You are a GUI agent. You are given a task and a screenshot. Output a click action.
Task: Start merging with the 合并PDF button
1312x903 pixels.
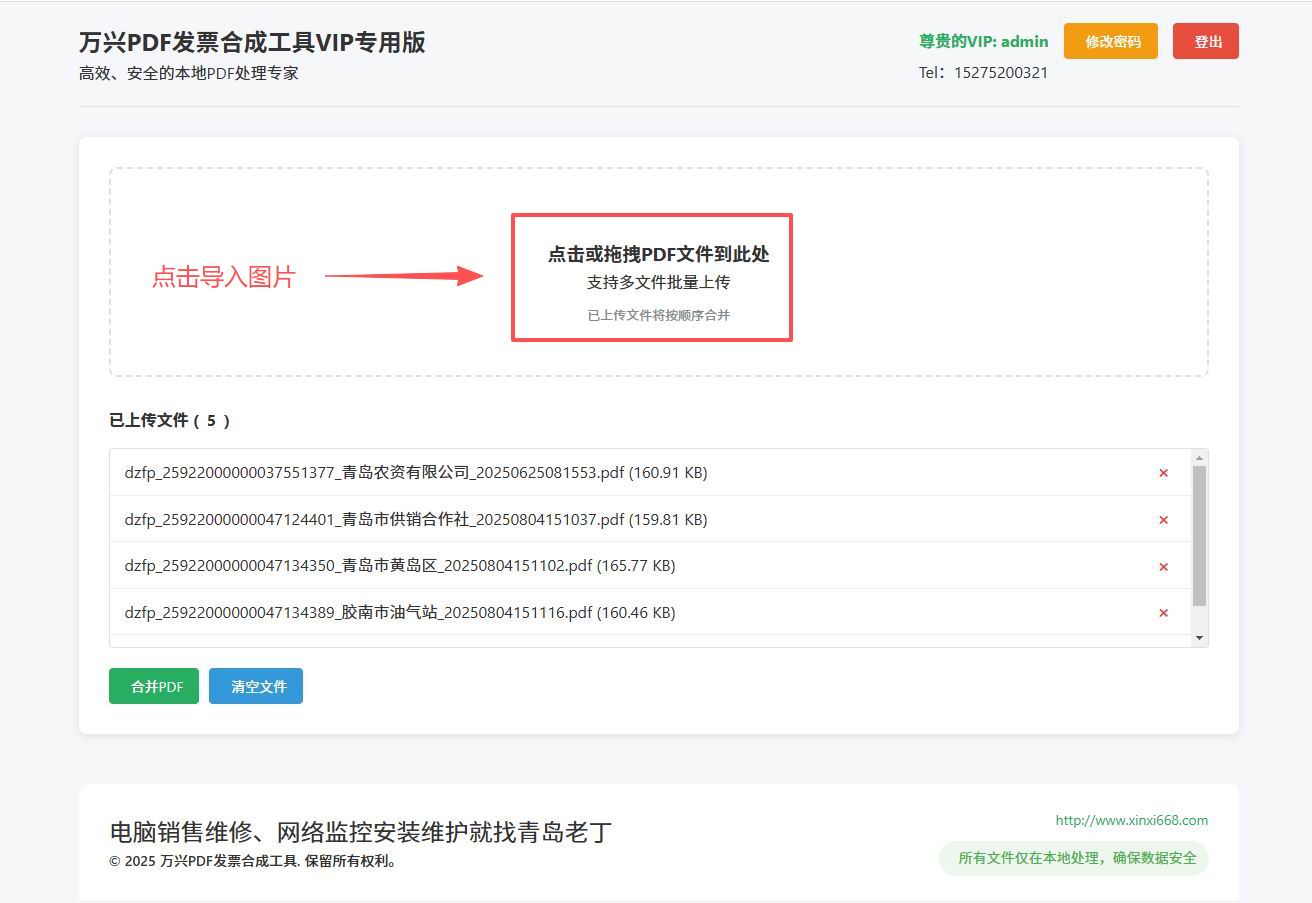click(153, 686)
